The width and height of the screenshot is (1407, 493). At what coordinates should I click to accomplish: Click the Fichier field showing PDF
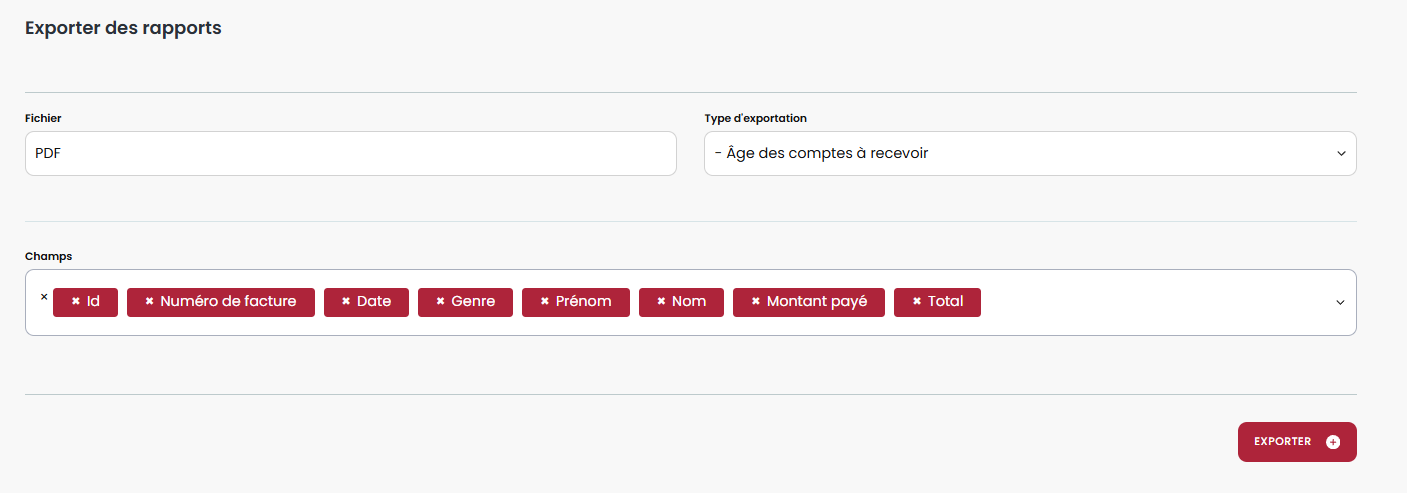coord(350,154)
